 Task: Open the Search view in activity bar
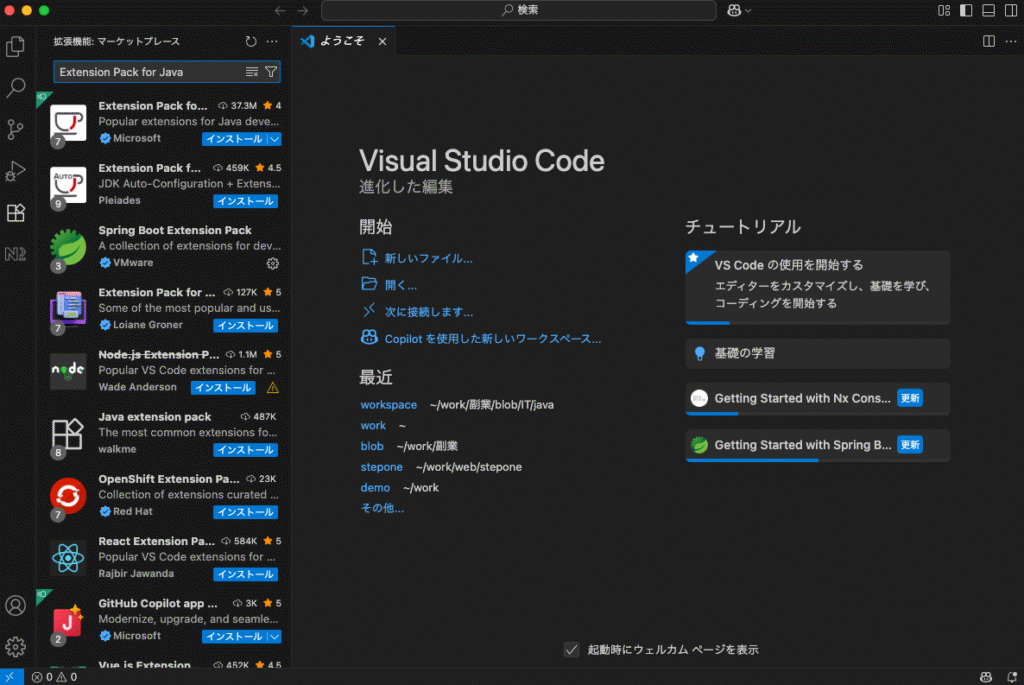tap(15, 88)
